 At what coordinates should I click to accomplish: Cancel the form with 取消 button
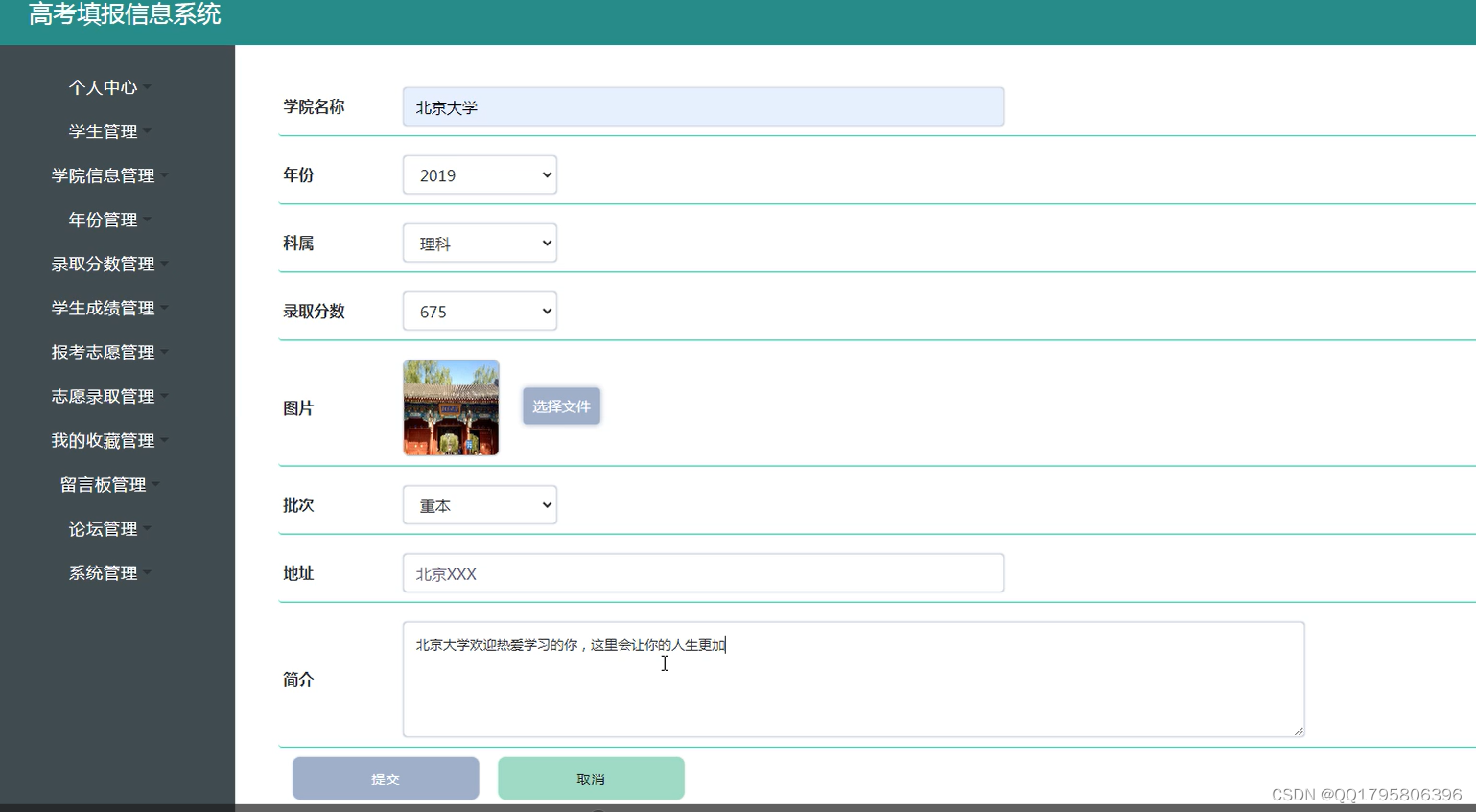[591, 778]
